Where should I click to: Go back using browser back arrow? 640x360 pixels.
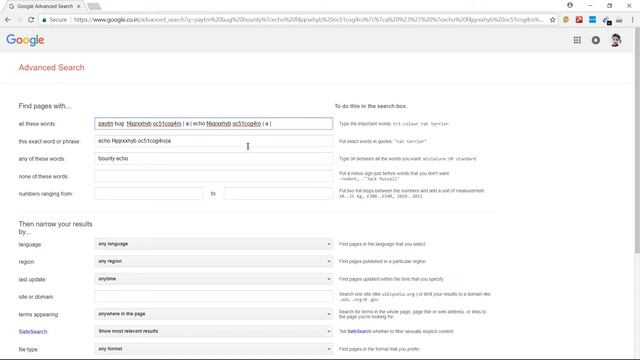coord(8,20)
